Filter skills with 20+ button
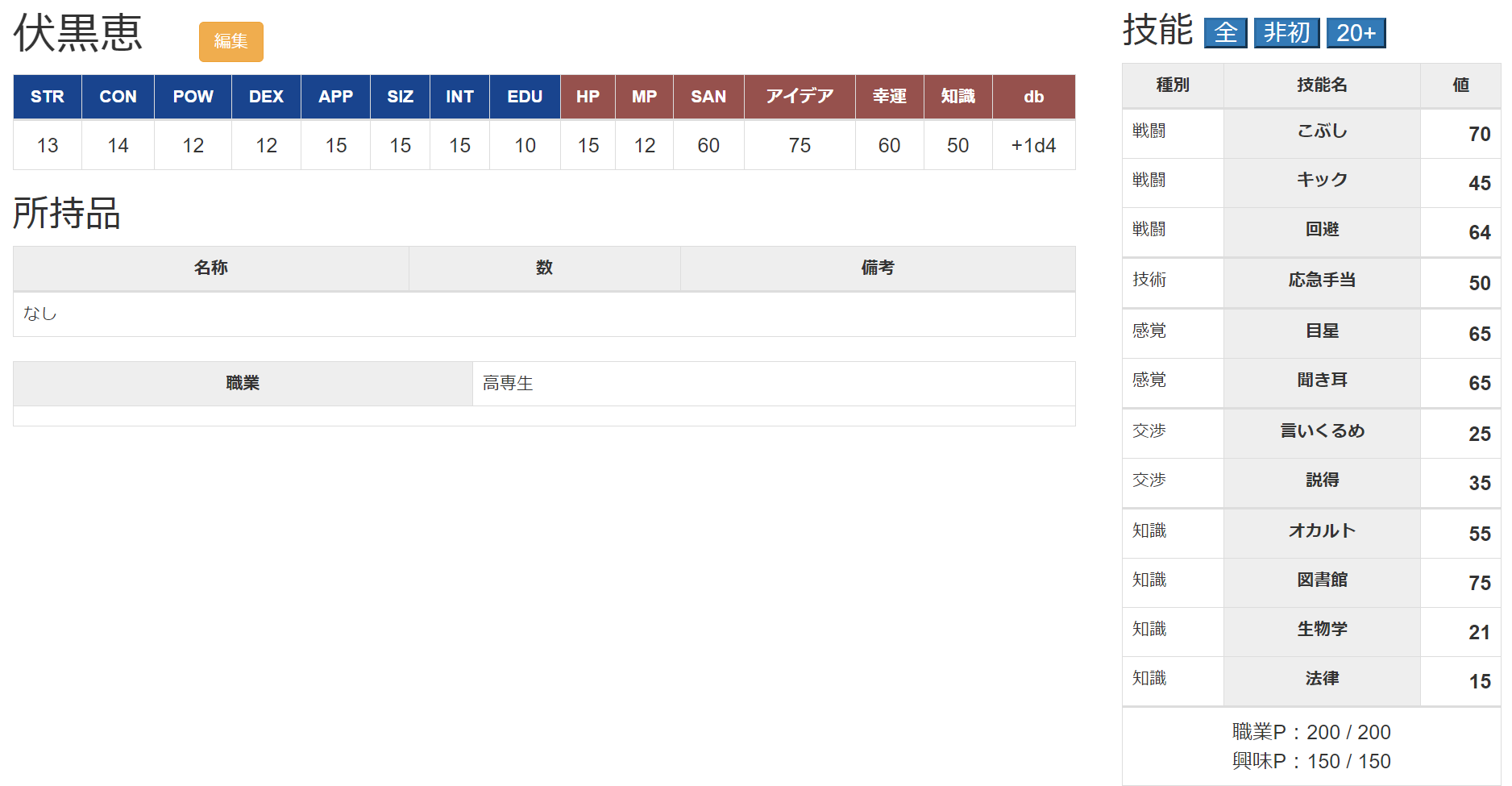 click(x=1356, y=33)
